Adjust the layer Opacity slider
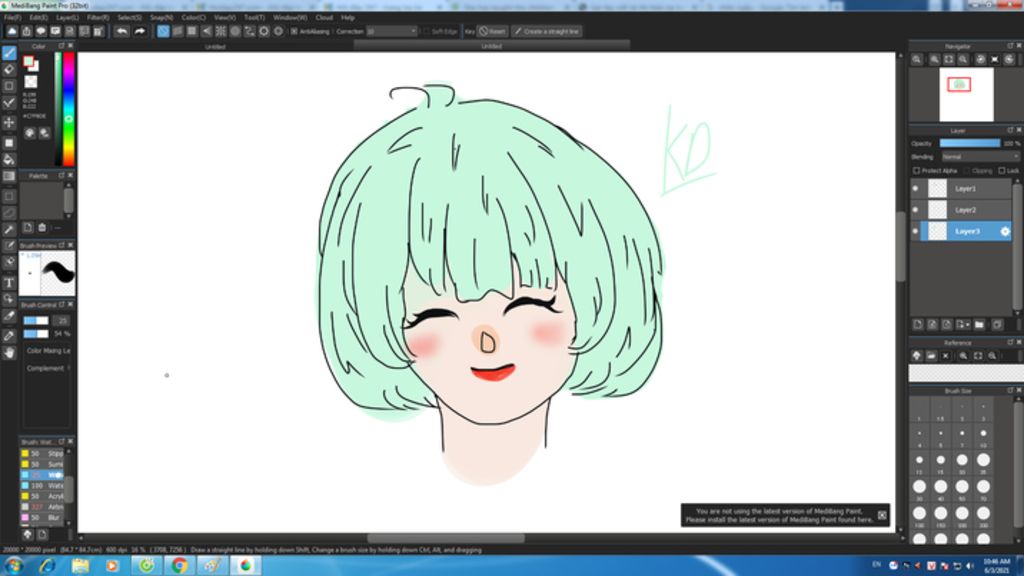Screen dimensions: 1024x576 [970, 143]
